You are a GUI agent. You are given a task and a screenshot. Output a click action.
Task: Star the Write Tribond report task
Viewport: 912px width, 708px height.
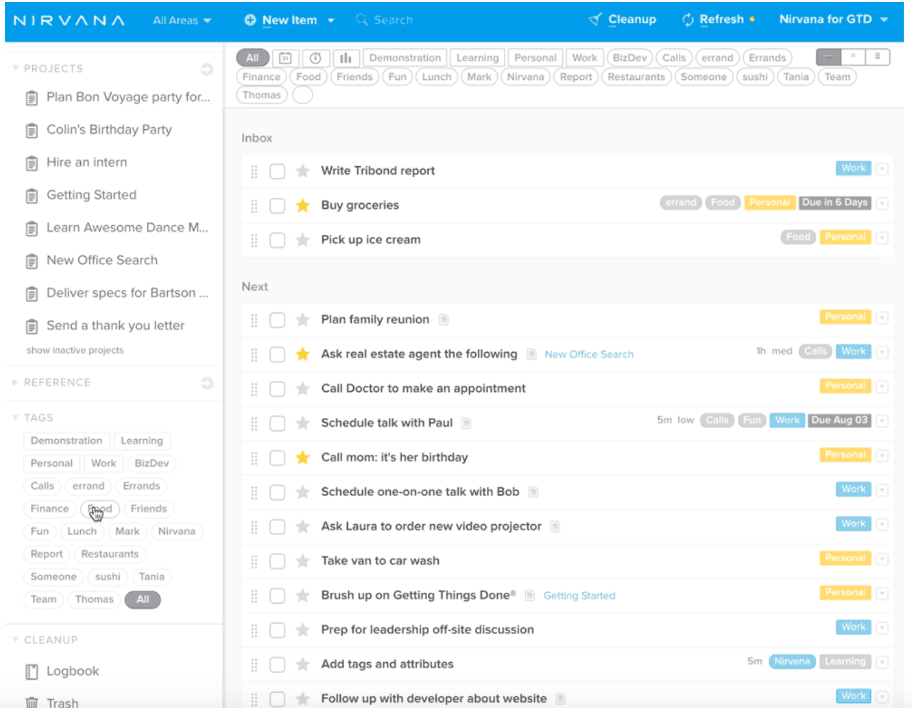click(303, 171)
